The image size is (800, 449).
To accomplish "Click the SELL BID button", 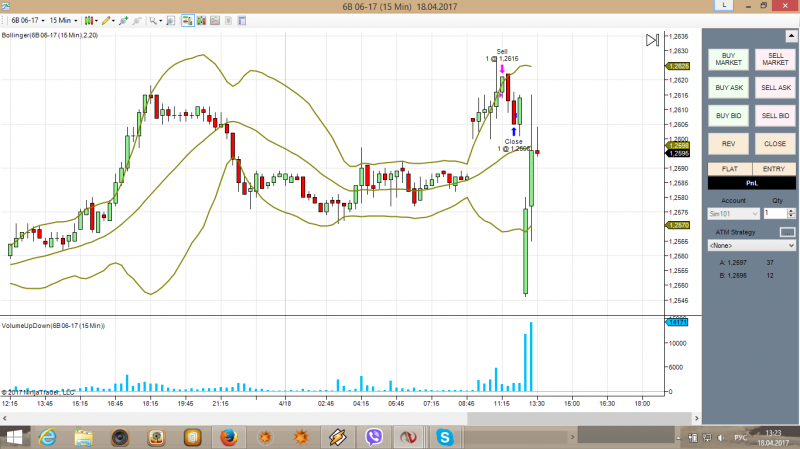I will click(x=775, y=116).
